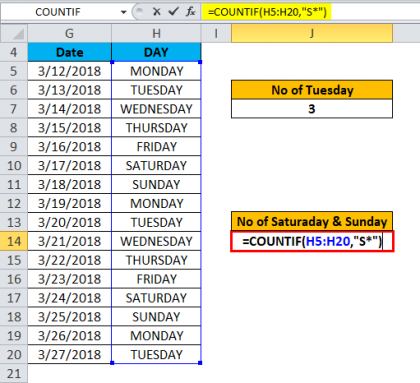Screen dimensions: 420x383
Task: Click the No of Saturaday & Sunday cell
Action: [312, 221]
